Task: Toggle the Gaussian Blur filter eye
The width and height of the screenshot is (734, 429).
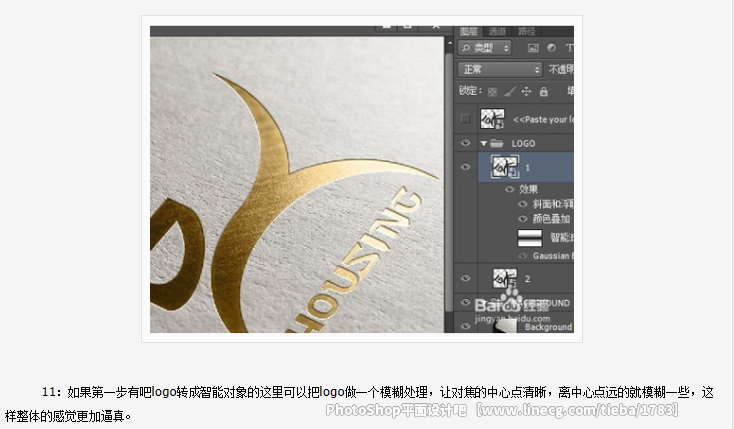Action: pyautogui.click(x=523, y=256)
